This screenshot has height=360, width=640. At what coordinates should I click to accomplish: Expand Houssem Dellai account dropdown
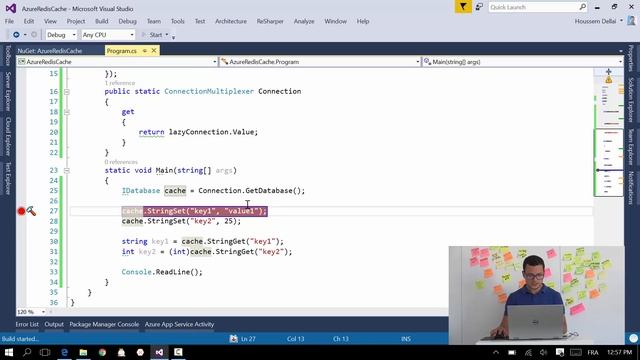pyautogui.click(x=621, y=21)
